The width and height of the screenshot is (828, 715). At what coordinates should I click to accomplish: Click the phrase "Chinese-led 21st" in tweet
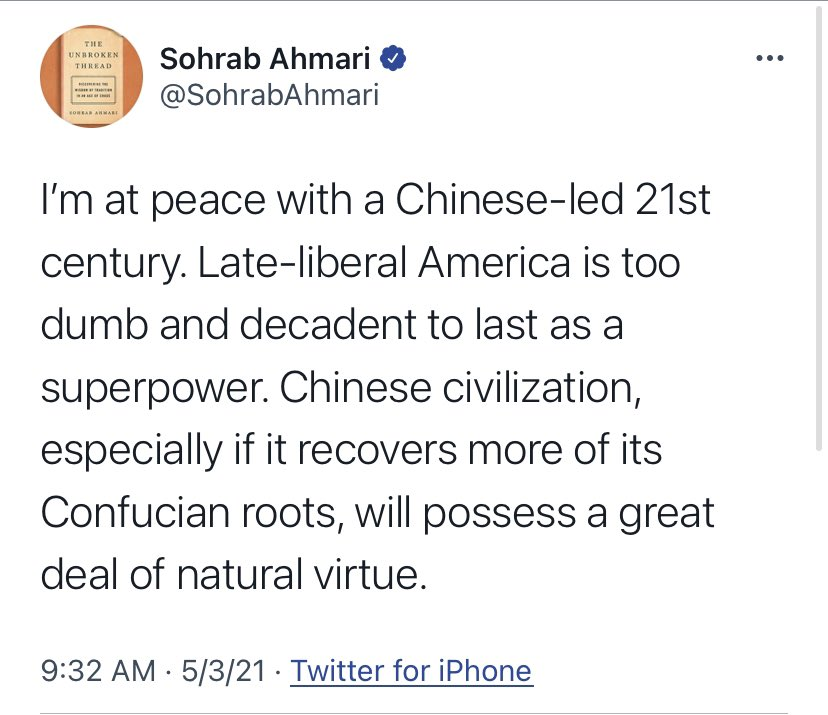tap(554, 201)
